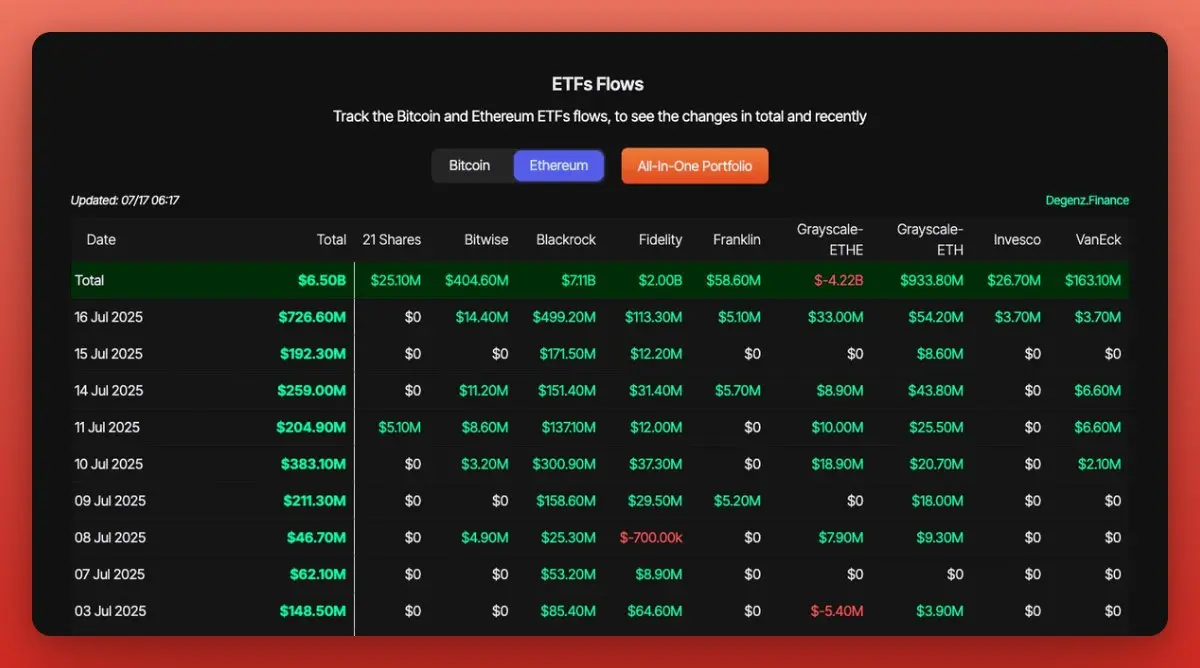
Task: Select Blackrock's $171.50M value
Action: click(566, 354)
